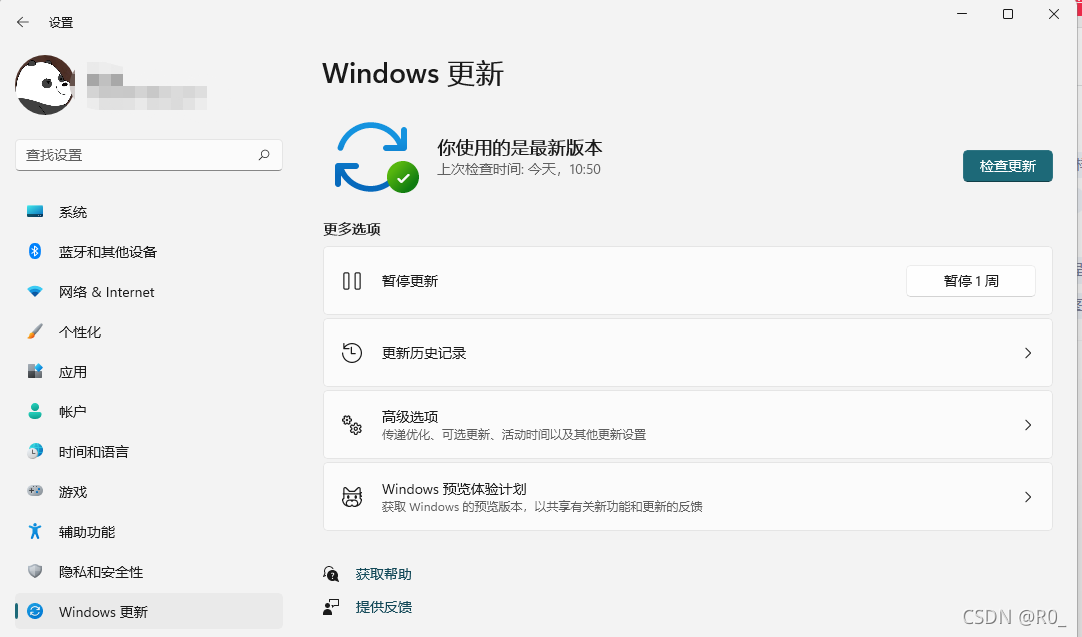Open the 高级选项 row
Viewport: 1082px width, 637px height.
click(x=687, y=424)
